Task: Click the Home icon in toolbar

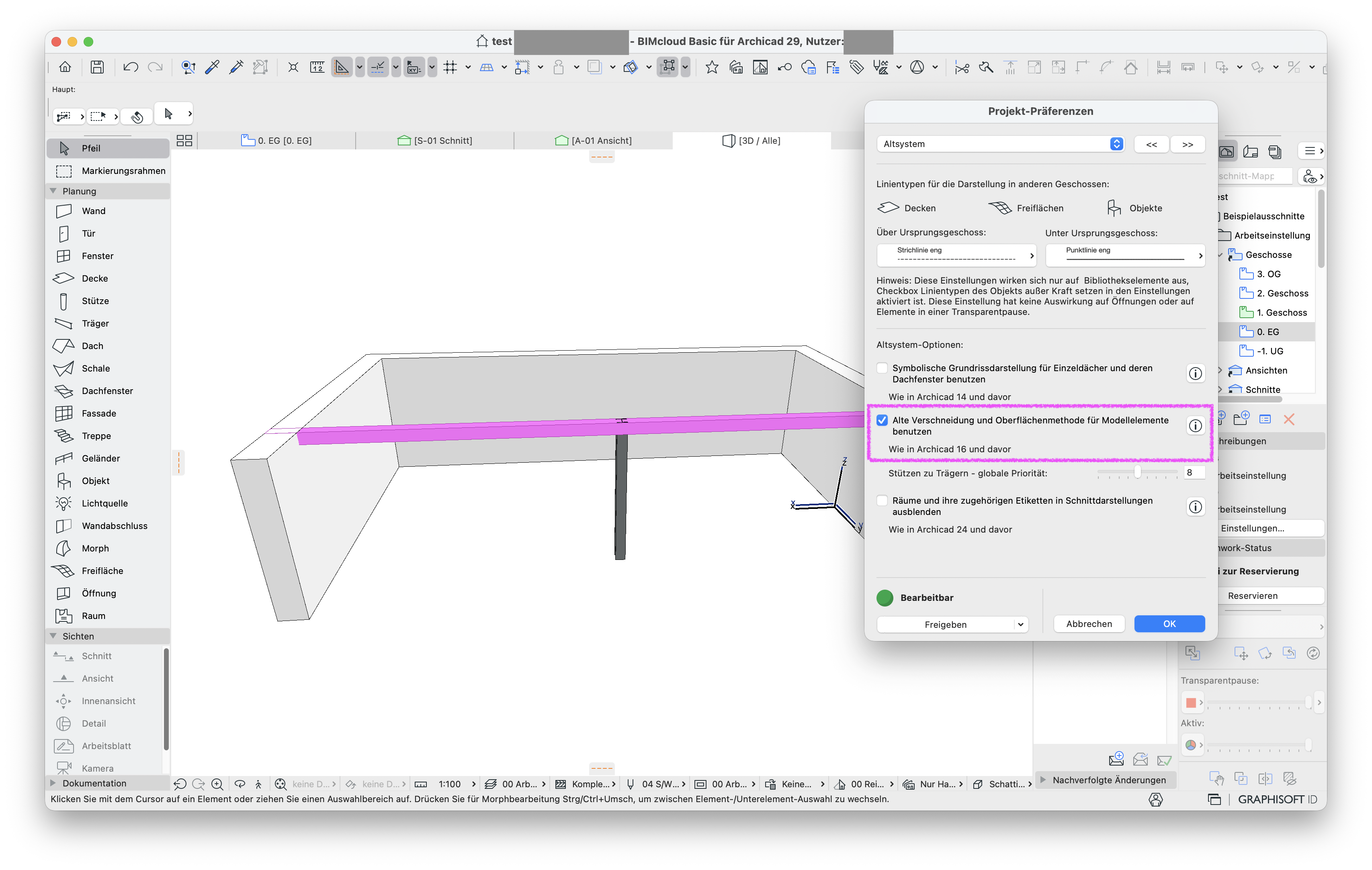Action: click(65, 67)
